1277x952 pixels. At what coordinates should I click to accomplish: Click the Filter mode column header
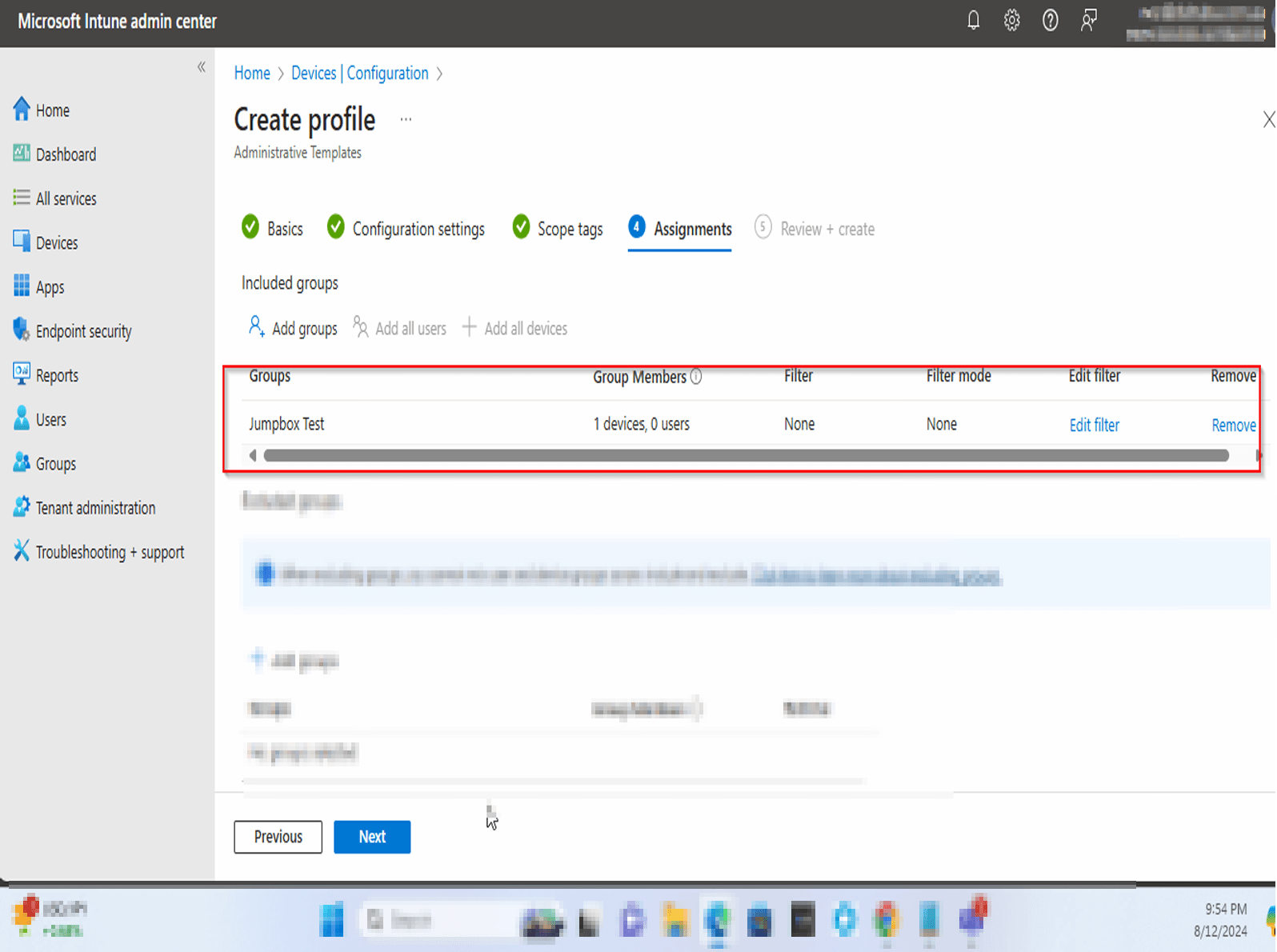tap(959, 376)
